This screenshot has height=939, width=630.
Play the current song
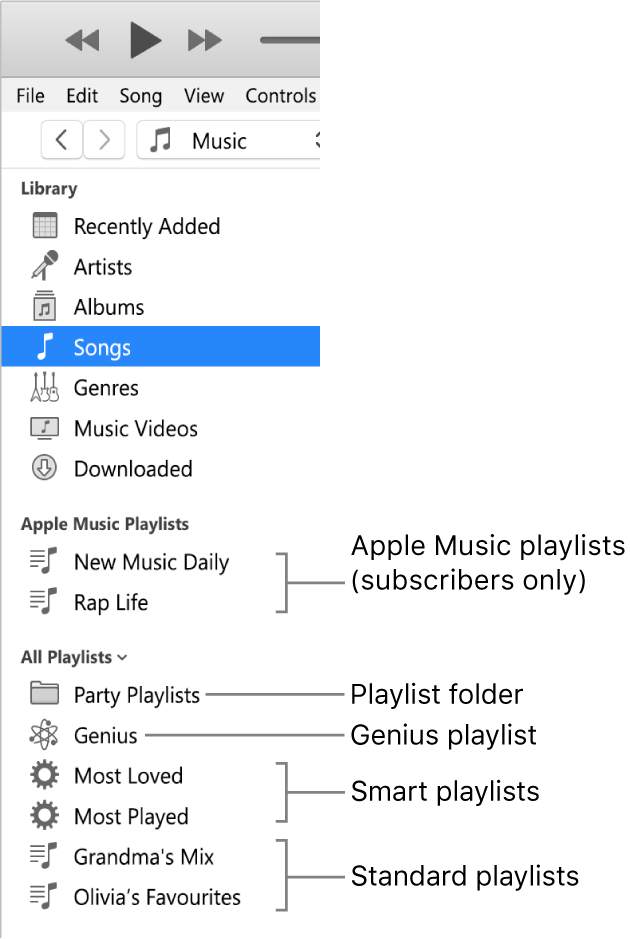click(x=144, y=40)
